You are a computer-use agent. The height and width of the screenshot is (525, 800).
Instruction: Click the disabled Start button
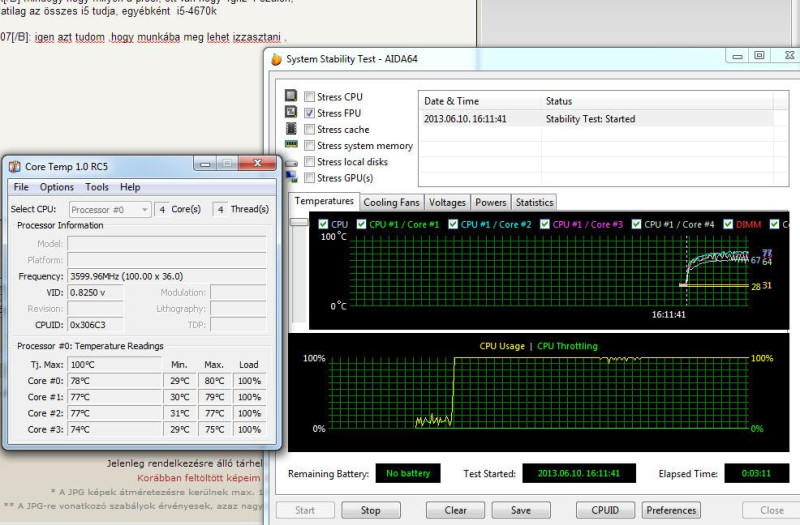click(305, 510)
